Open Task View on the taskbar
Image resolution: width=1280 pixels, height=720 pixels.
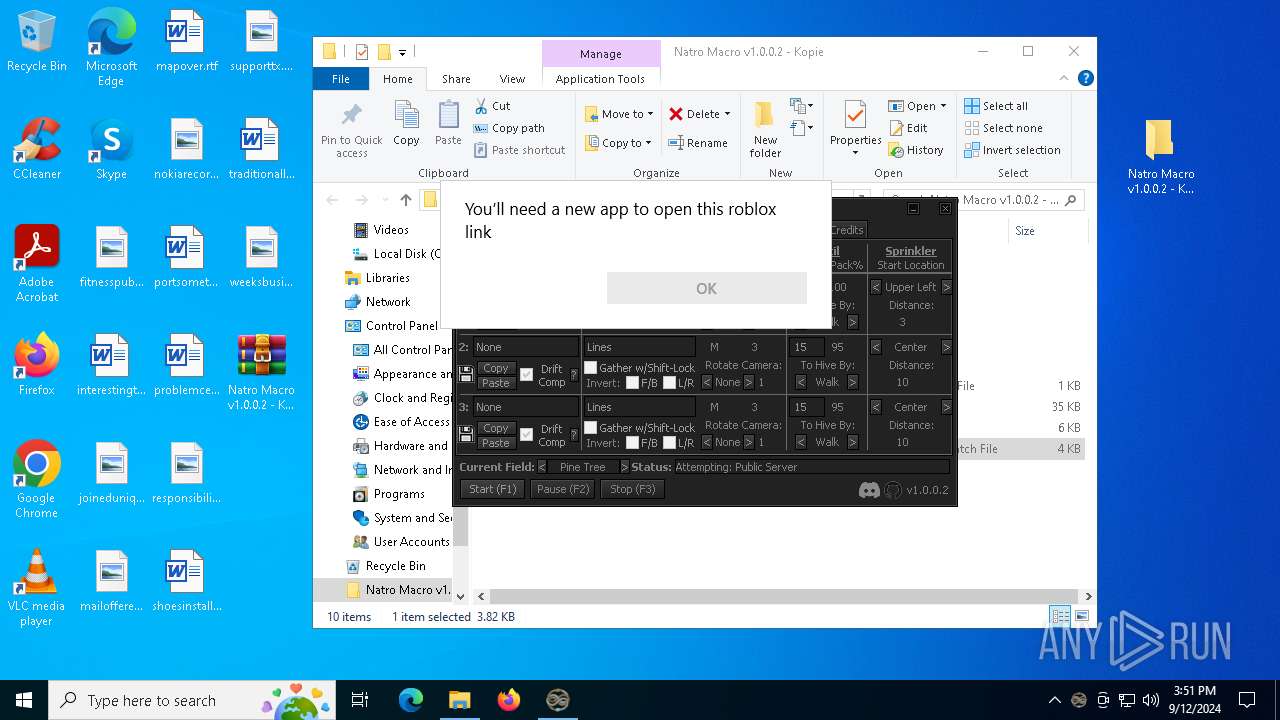click(x=360, y=700)
